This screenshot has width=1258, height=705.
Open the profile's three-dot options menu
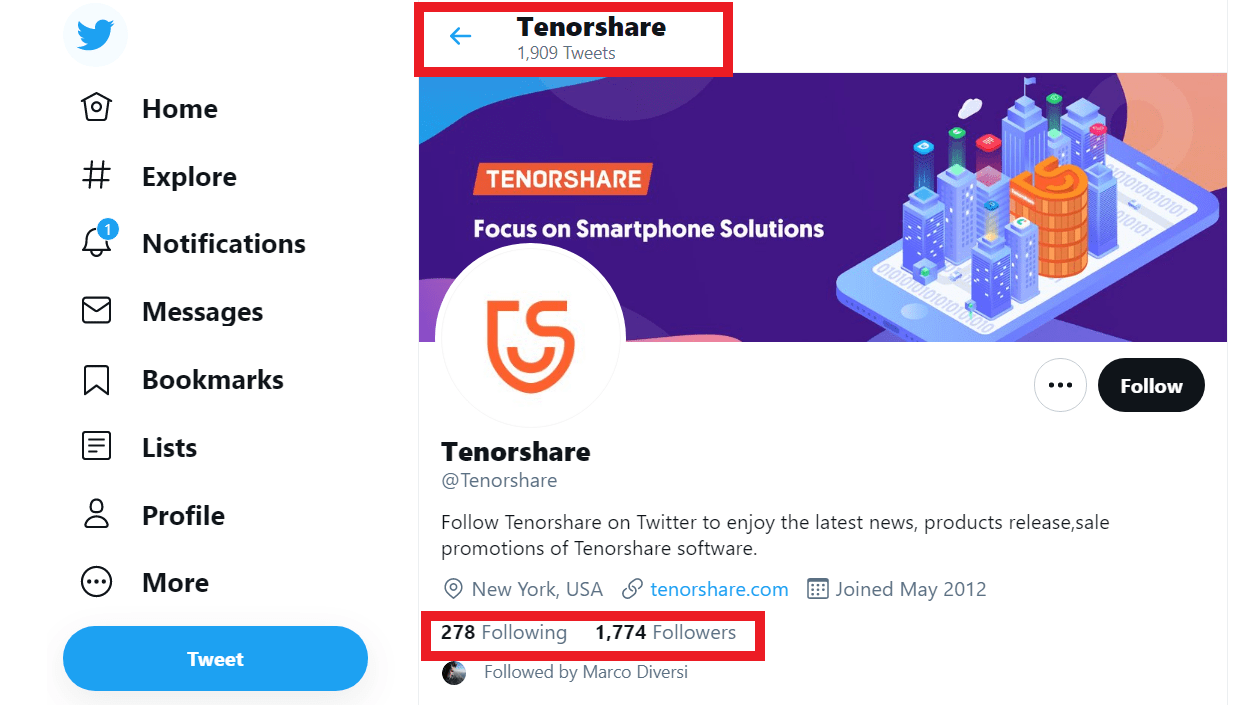point(1060,385)
